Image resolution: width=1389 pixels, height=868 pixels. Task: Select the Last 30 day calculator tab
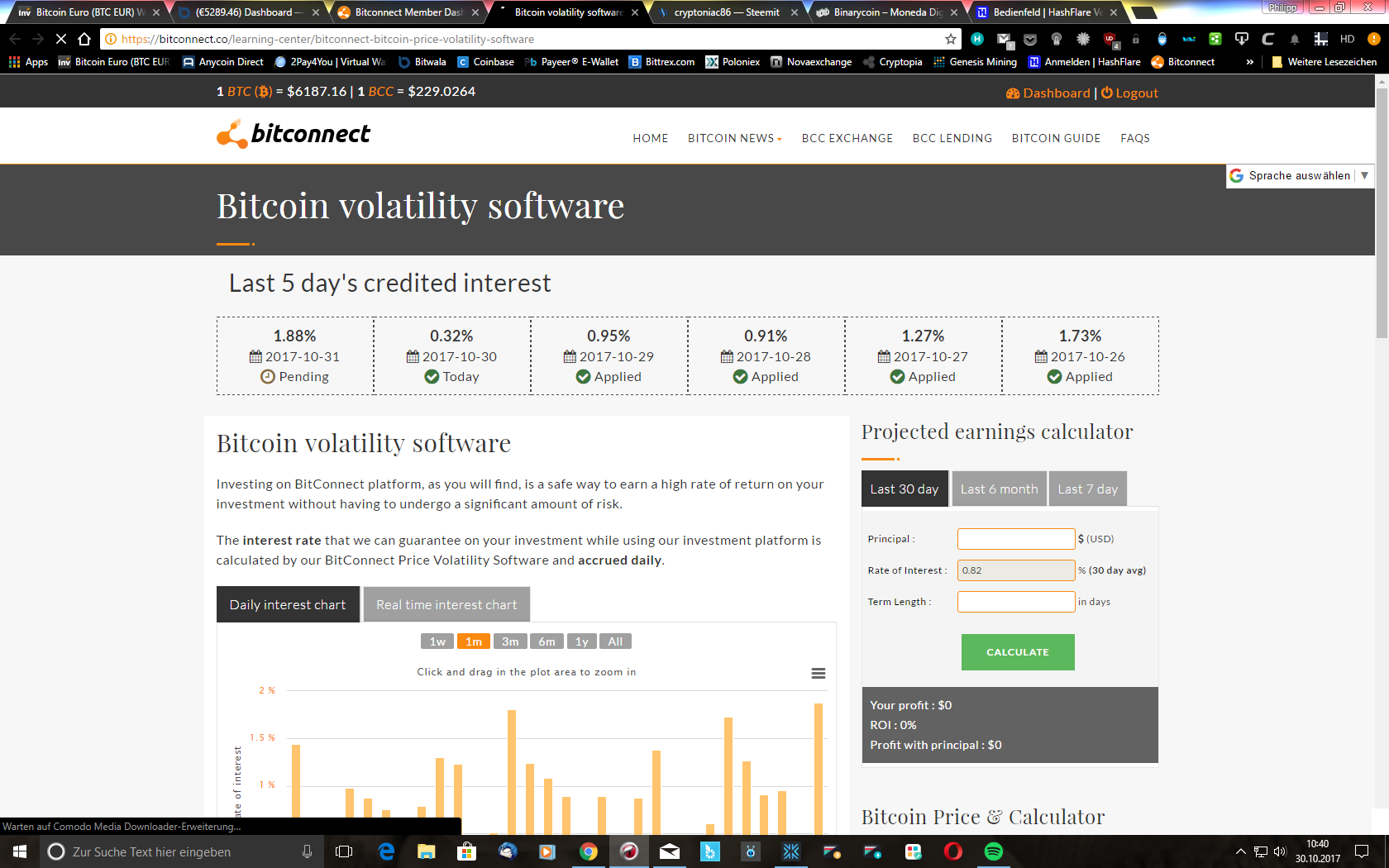point(905,489)
